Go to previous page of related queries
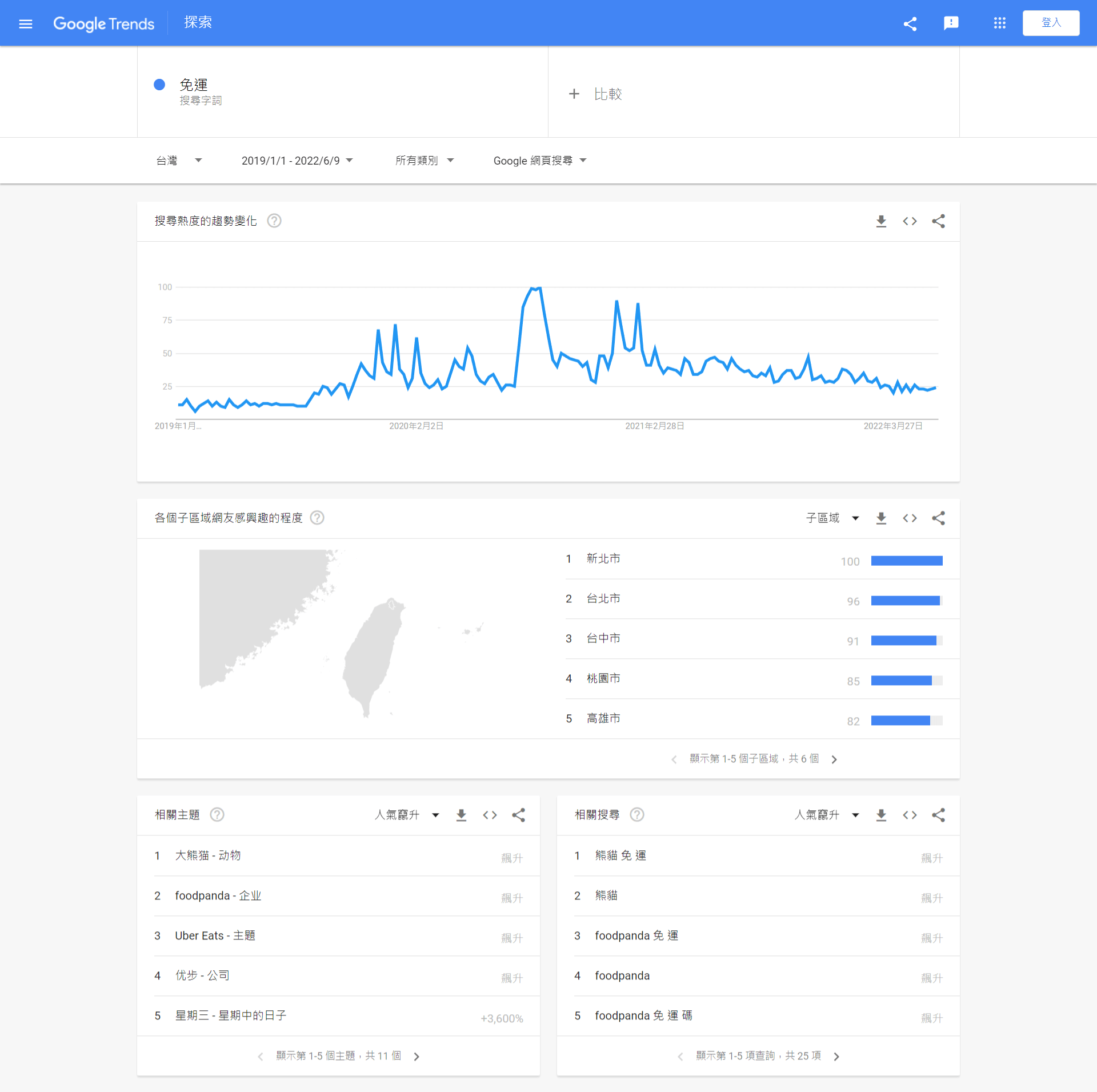The image size is (1097, 1092). tap(680, 1057)
